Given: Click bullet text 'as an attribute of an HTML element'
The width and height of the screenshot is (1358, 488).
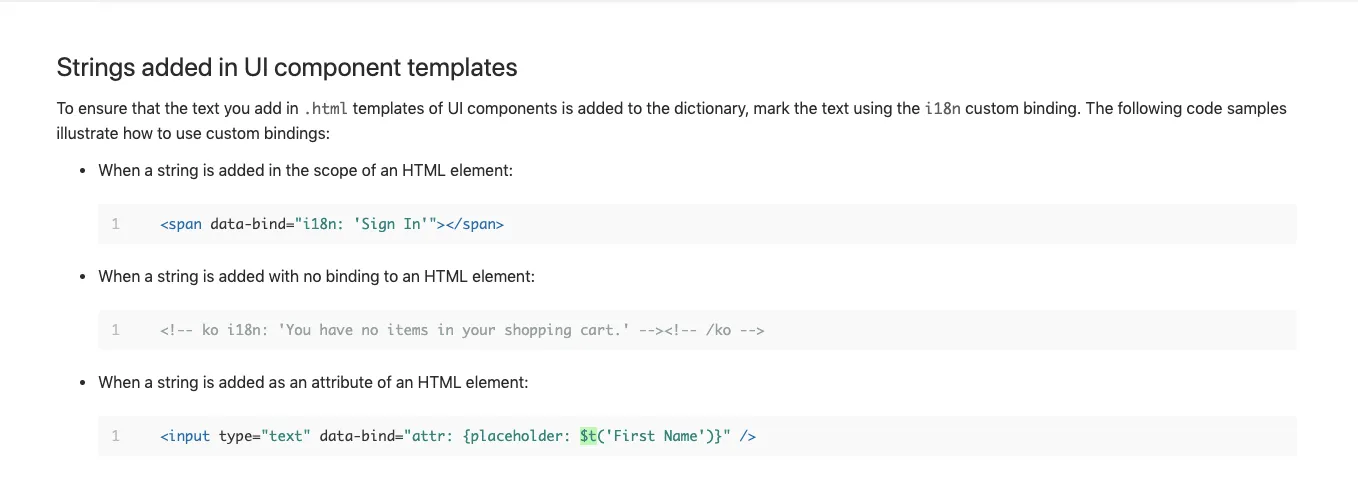Looking at the screenshot, I should (312, 382).
